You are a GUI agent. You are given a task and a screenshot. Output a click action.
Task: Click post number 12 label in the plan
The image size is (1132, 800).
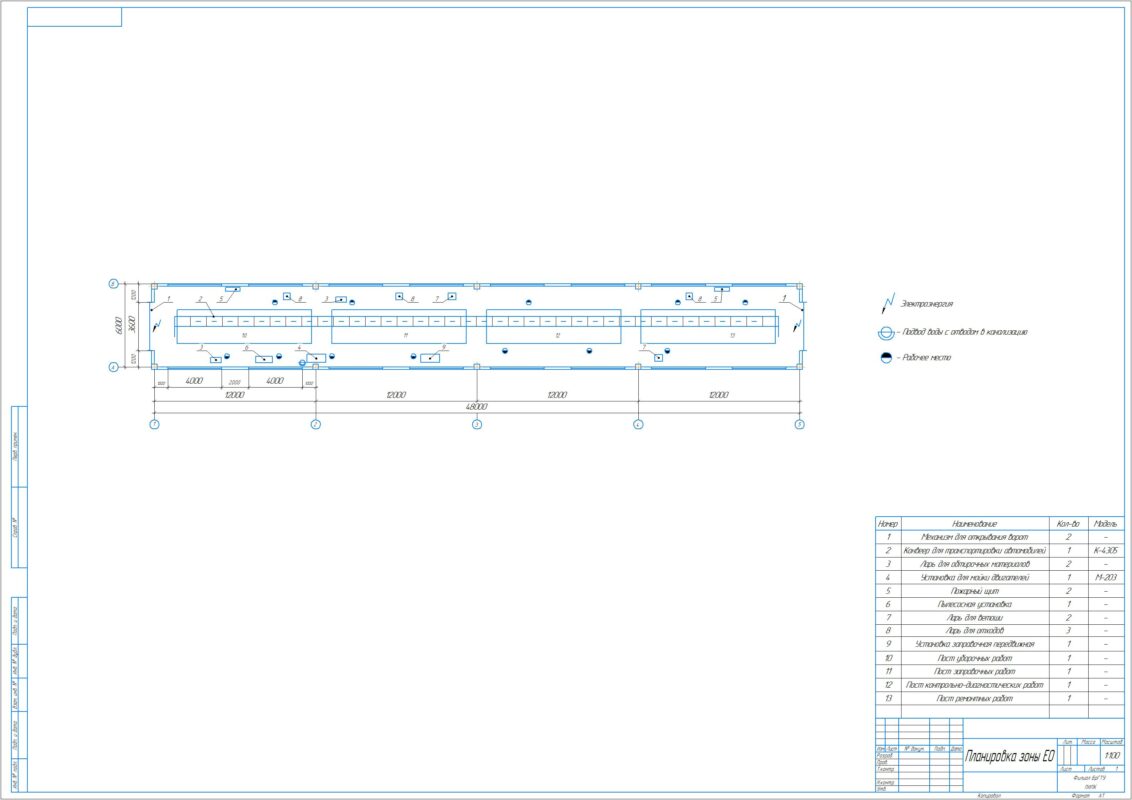click(558, 336)
